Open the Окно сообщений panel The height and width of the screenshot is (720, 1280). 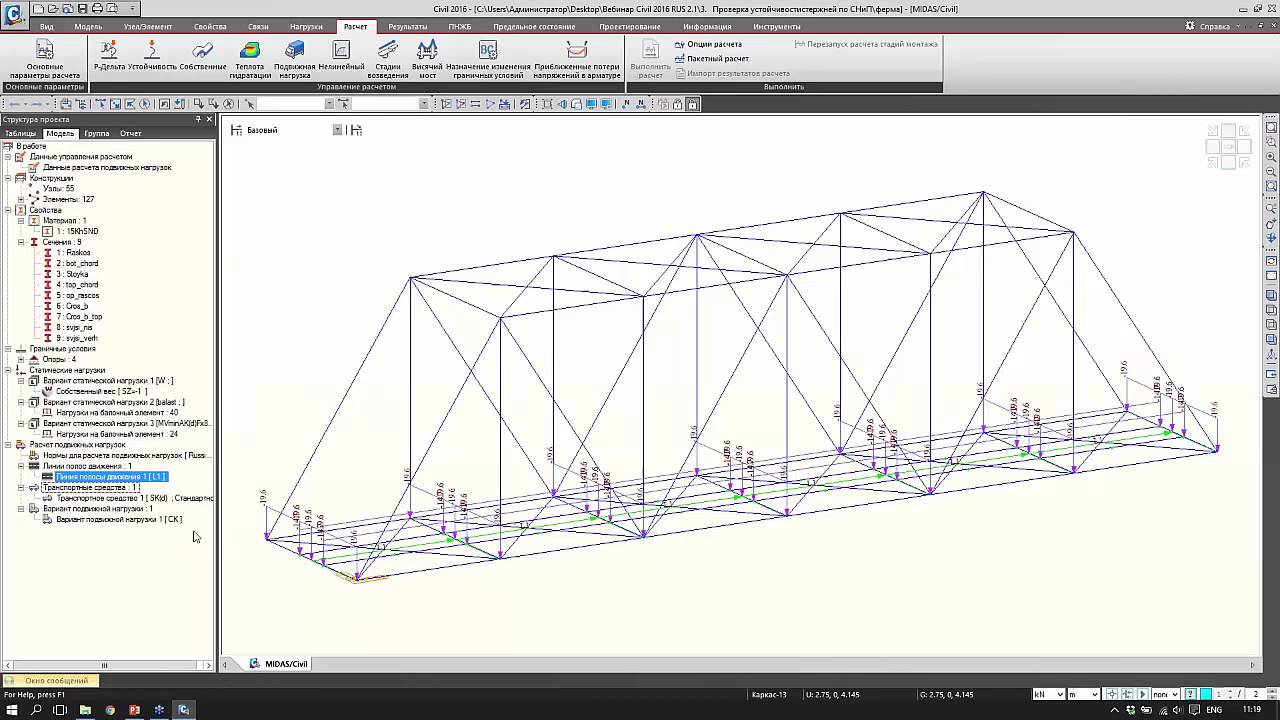point(50,681)
